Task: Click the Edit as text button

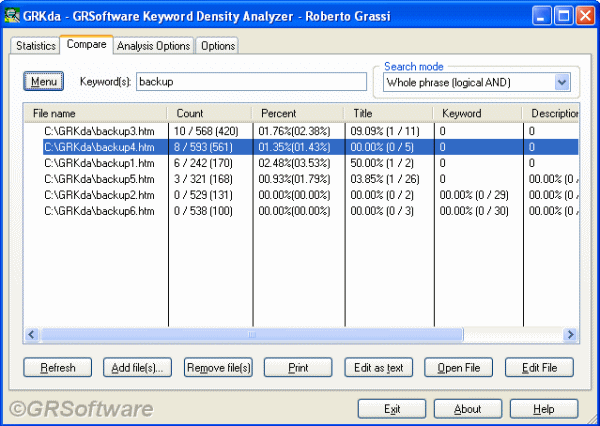Action: click(x=378, y=367)
